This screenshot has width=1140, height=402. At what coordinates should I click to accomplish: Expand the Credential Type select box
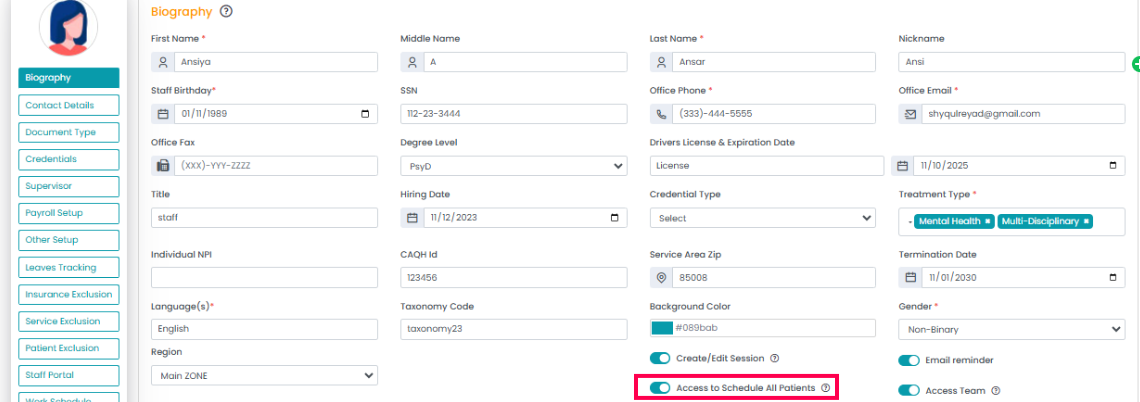point(762,218)
